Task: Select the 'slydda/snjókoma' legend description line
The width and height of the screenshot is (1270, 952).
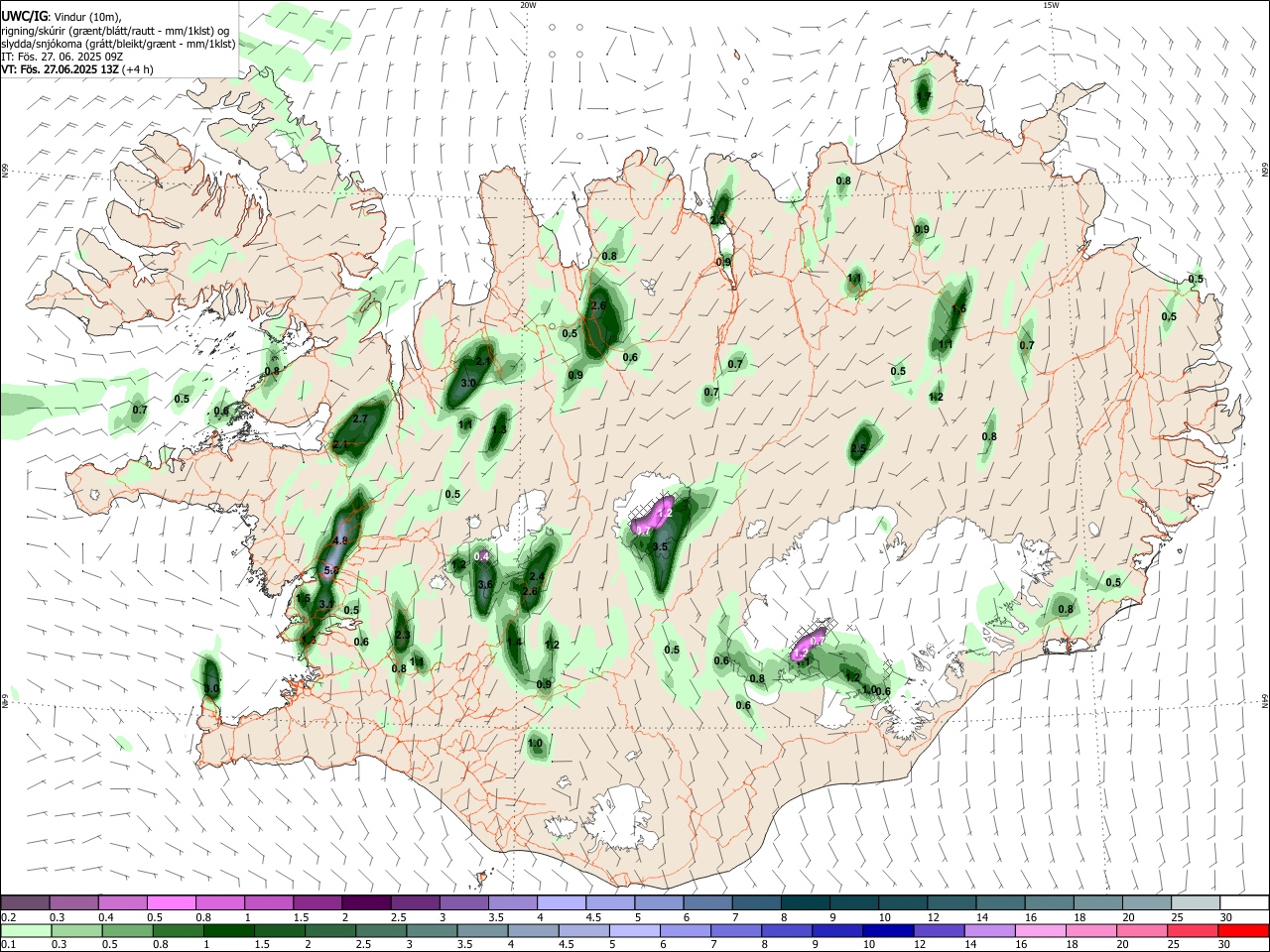Action: pos(118,44)
